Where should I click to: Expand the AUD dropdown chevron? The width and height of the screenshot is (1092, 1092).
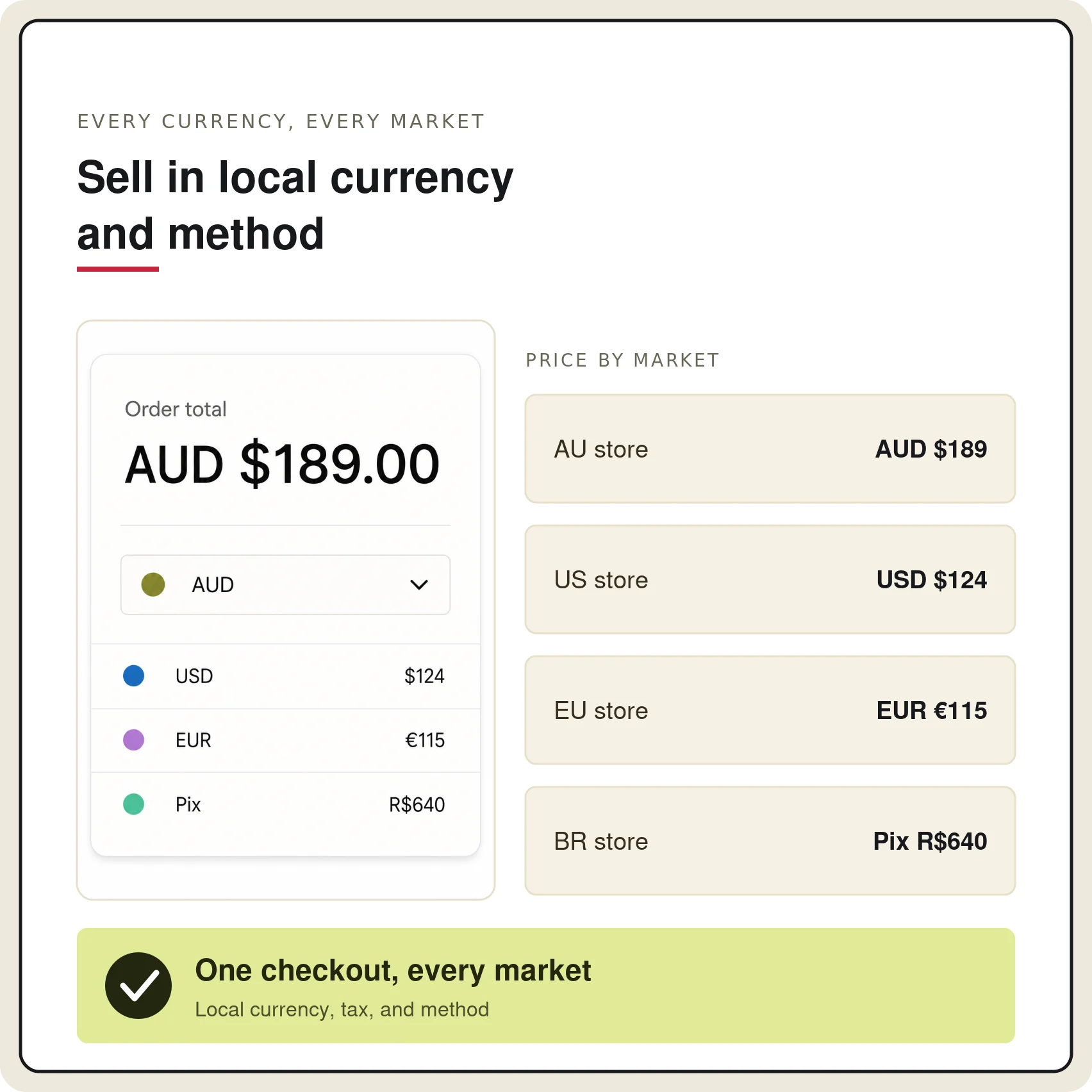pos(419,584)
